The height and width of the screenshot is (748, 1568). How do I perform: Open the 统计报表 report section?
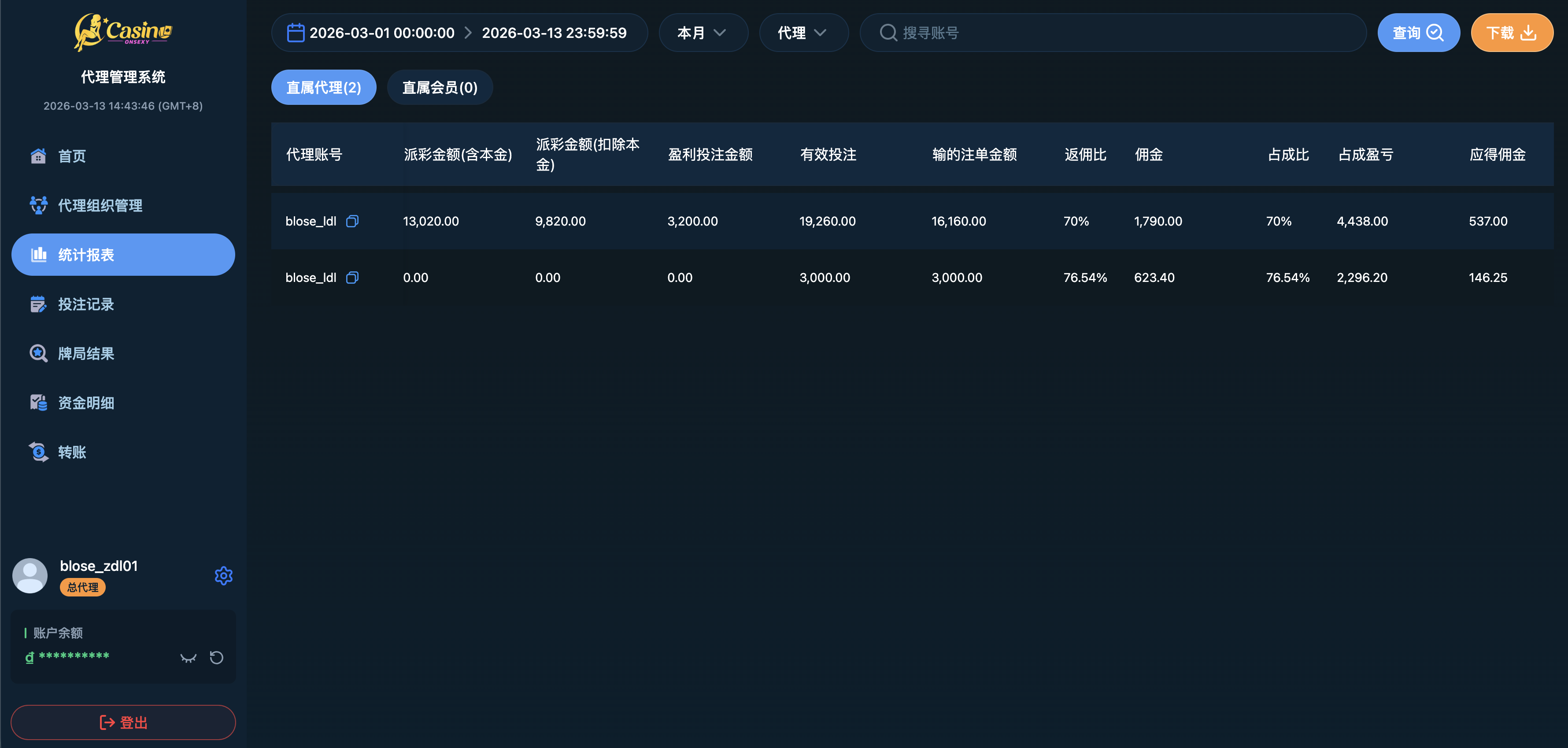click(x=87, y=255)
